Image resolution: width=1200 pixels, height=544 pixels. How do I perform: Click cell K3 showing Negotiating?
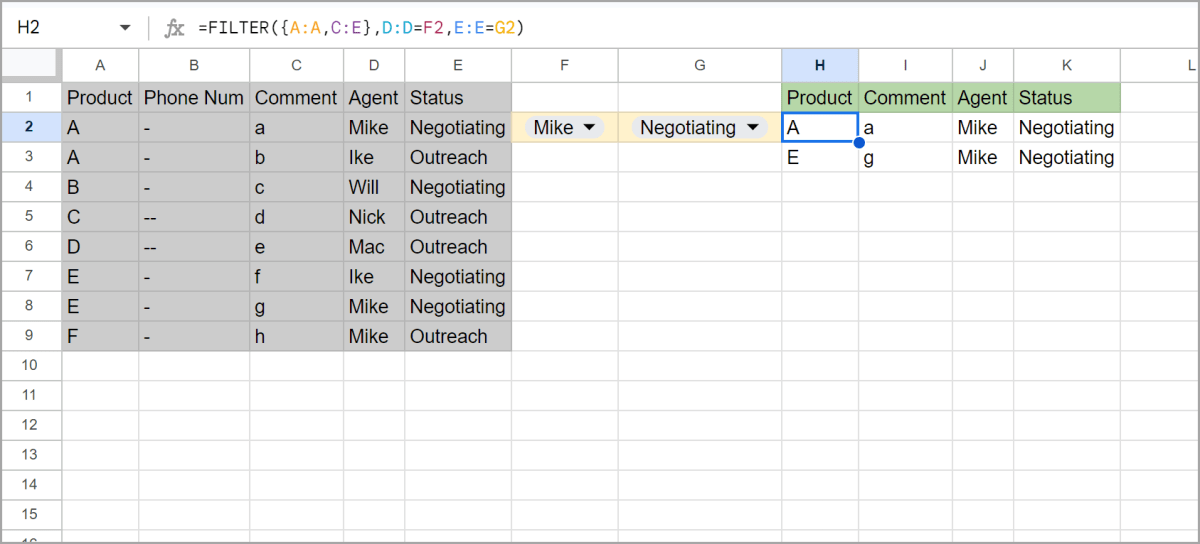[1067, 157]
